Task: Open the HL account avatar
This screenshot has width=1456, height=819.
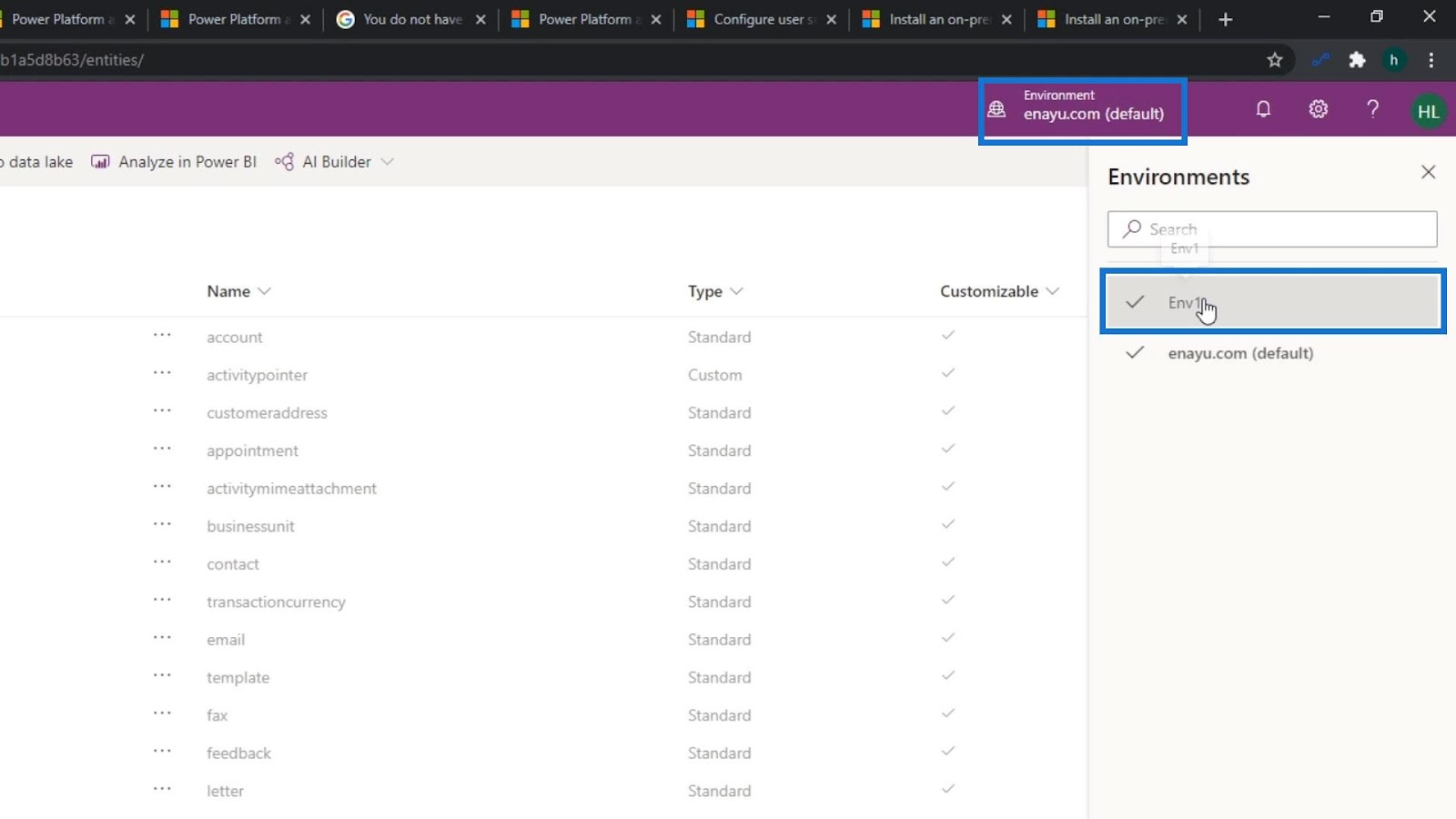Action: pos(1428,111)
